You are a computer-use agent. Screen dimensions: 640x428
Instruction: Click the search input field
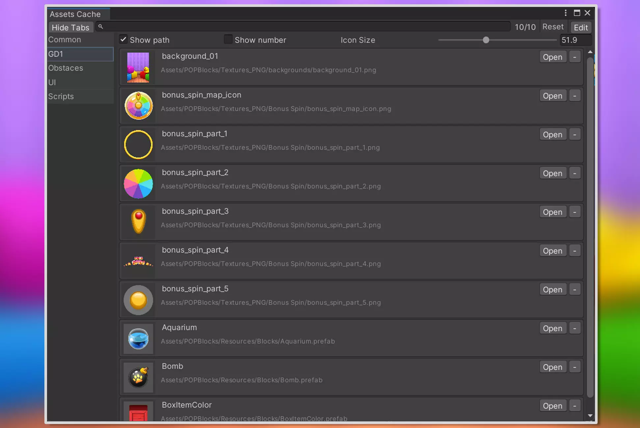pyautogui.click(x=303, y=27)
